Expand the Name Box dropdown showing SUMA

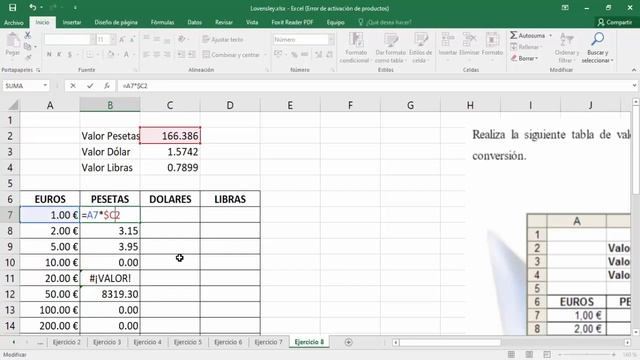[45, 86]
